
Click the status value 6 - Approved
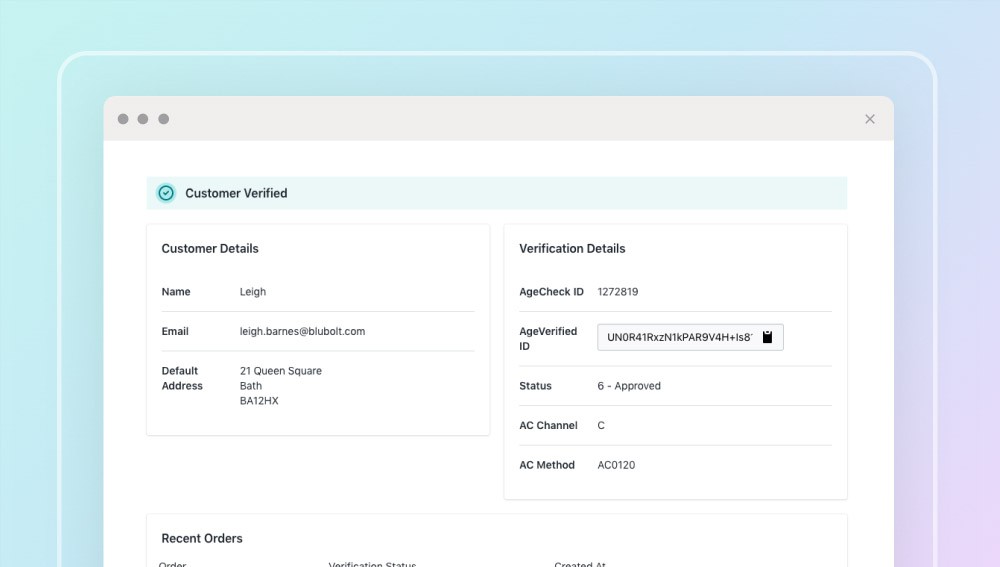coord(629,386)
